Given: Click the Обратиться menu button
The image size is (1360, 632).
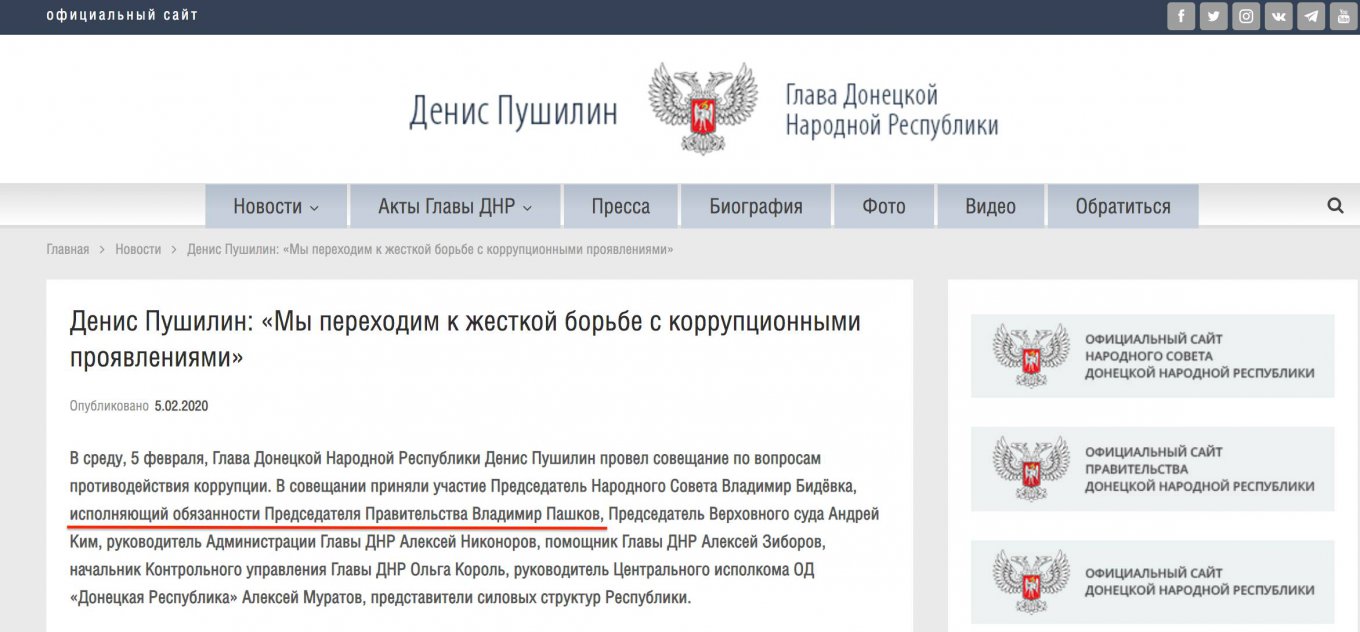Looking at the screenshot, I should (x=1122, y=207).
